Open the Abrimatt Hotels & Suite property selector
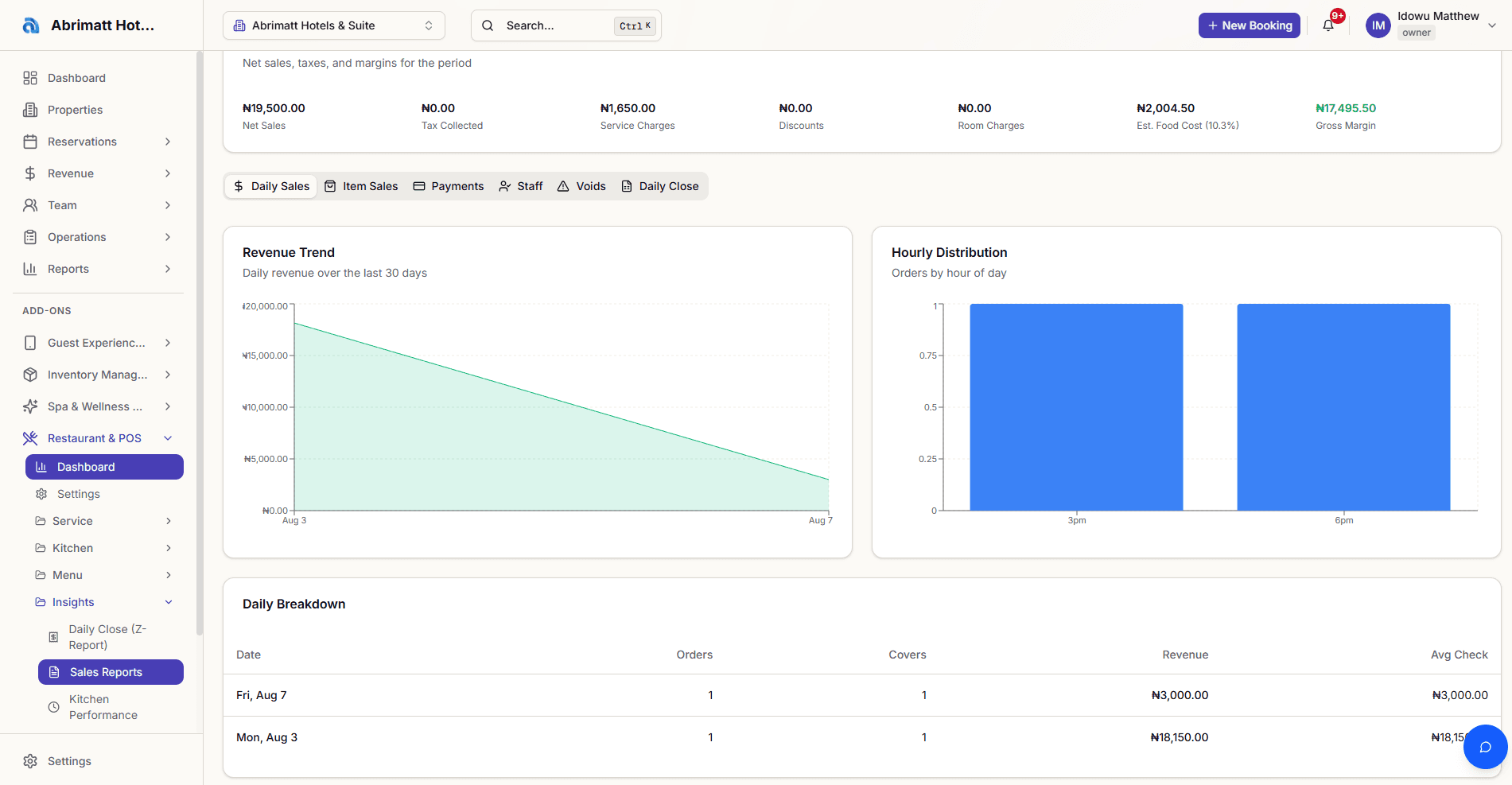Screen dimensions: 1512x785 point(334,25)
